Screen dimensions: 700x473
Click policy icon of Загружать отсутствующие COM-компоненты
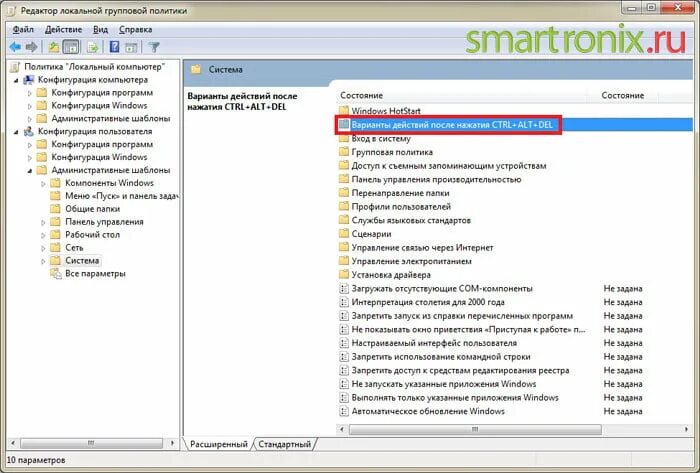click(344, 289)
